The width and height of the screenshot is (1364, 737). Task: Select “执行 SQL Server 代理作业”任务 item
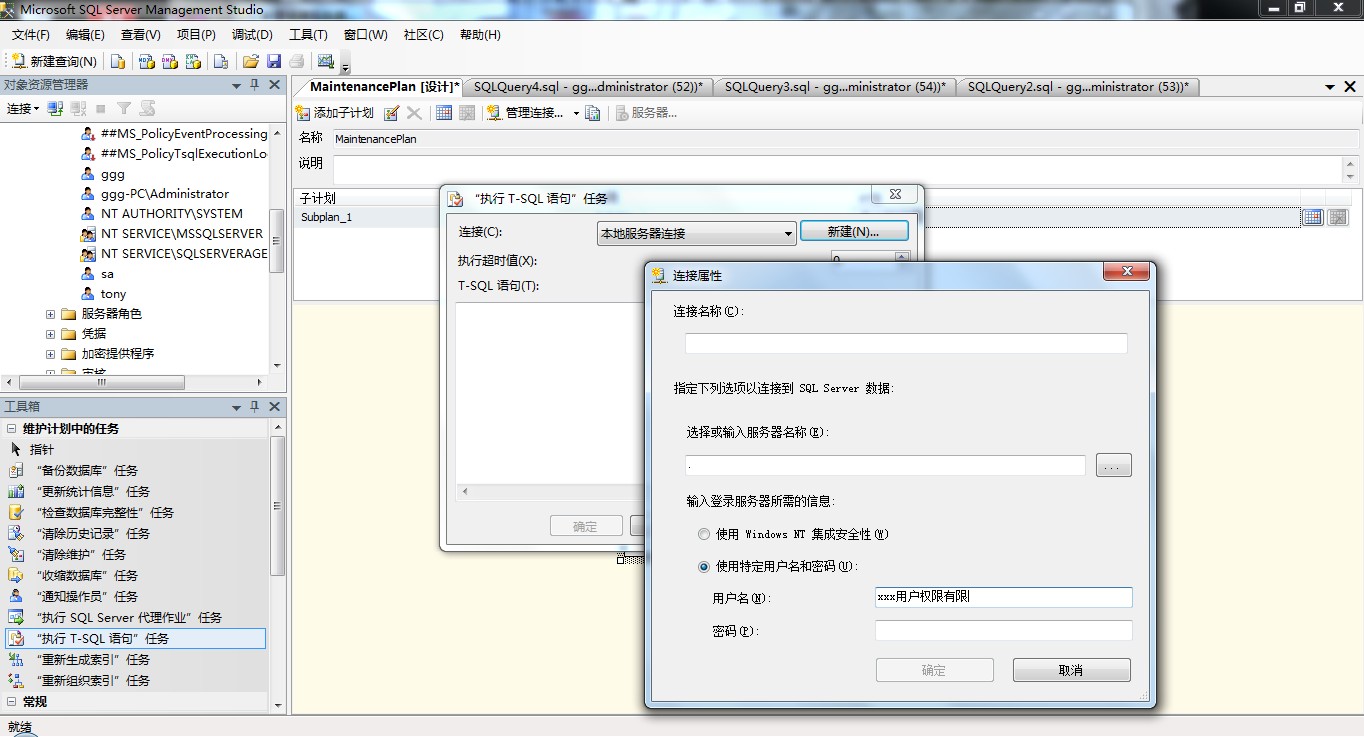coord(135,617)
